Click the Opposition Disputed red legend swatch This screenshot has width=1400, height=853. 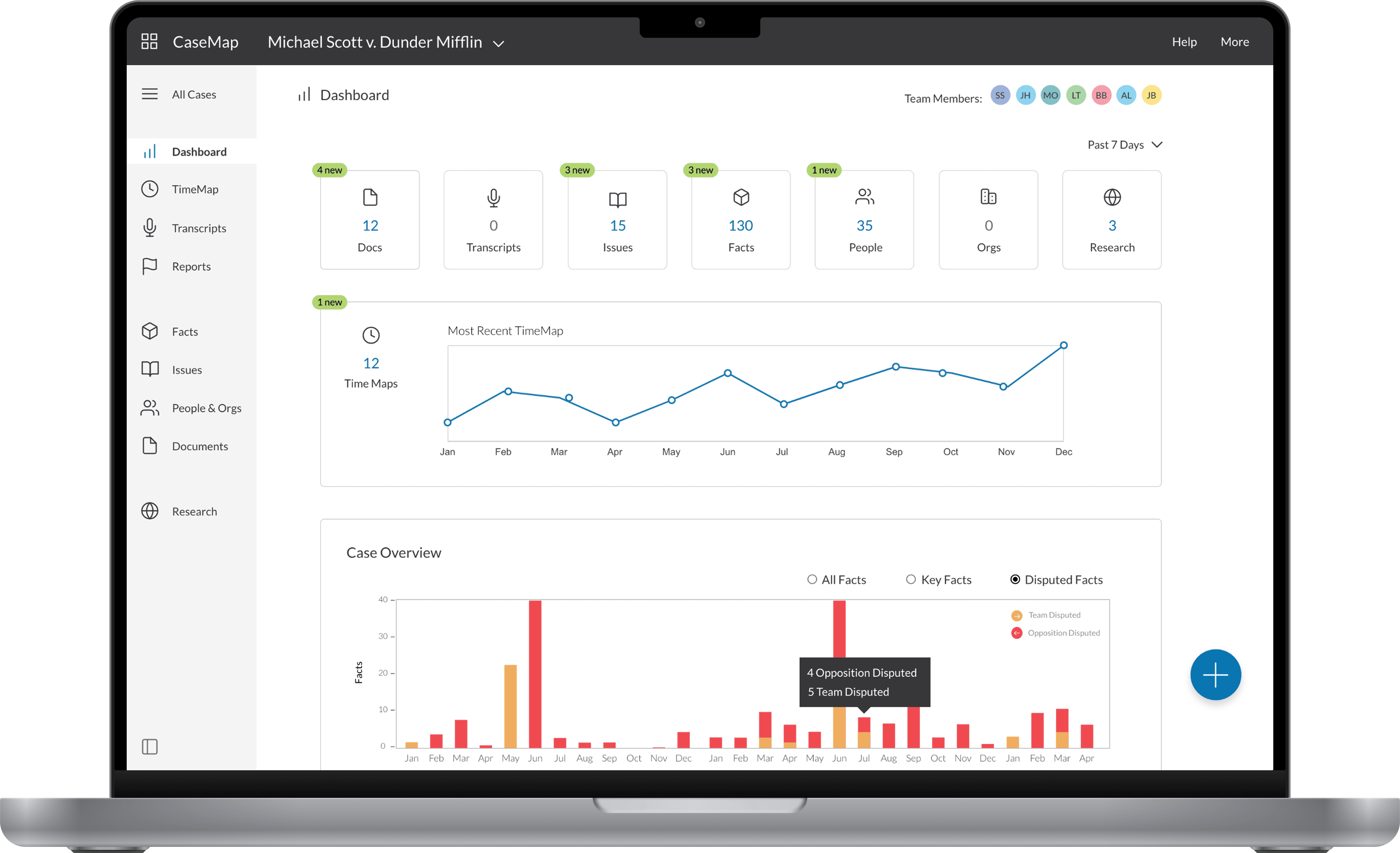[x=1017, y=633]
